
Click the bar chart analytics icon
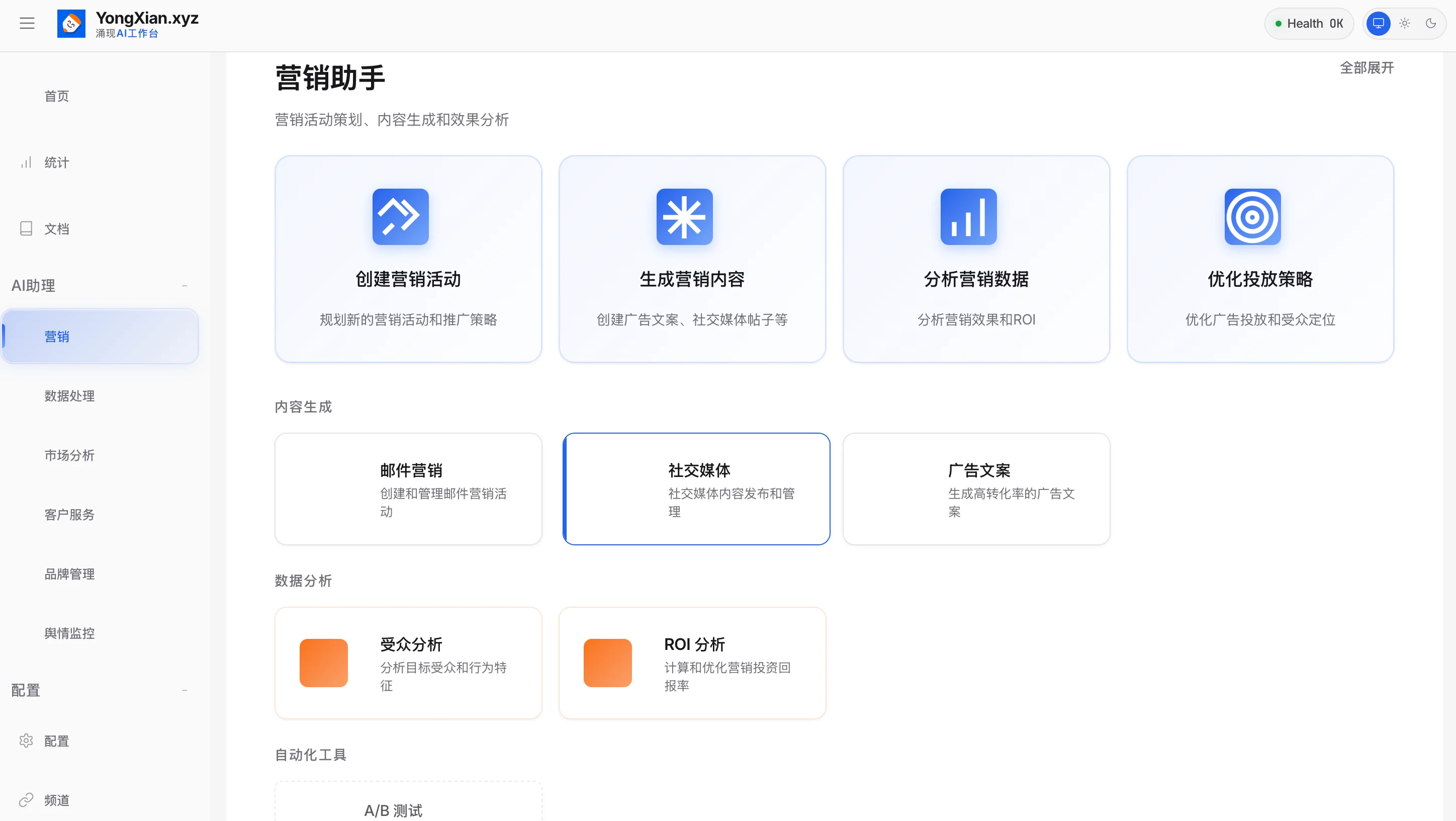tap(968, 216)
